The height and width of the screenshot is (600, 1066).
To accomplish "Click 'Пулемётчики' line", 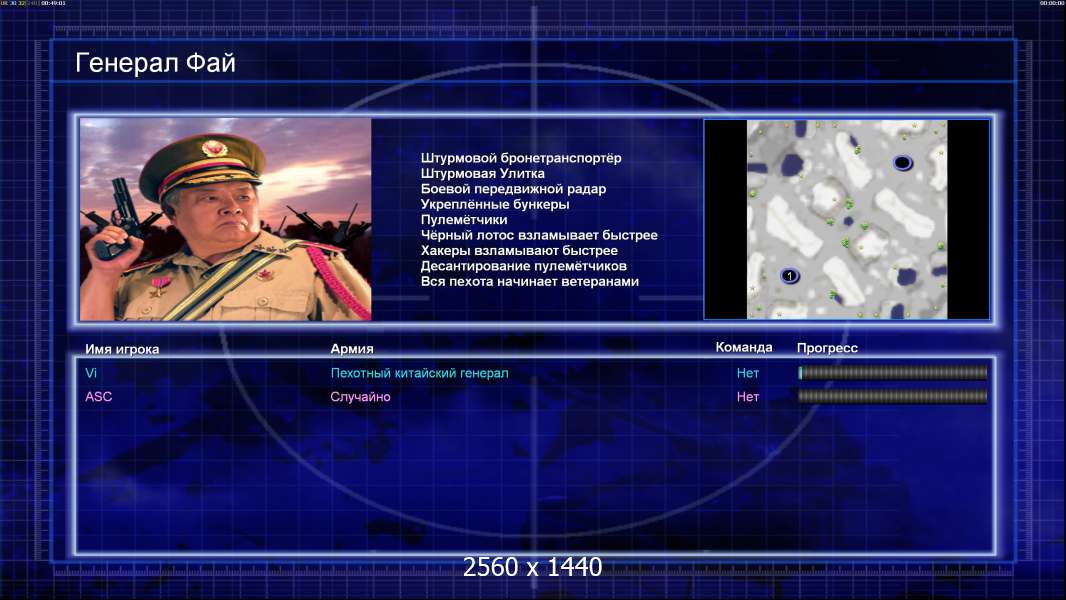I will [464, 219].
